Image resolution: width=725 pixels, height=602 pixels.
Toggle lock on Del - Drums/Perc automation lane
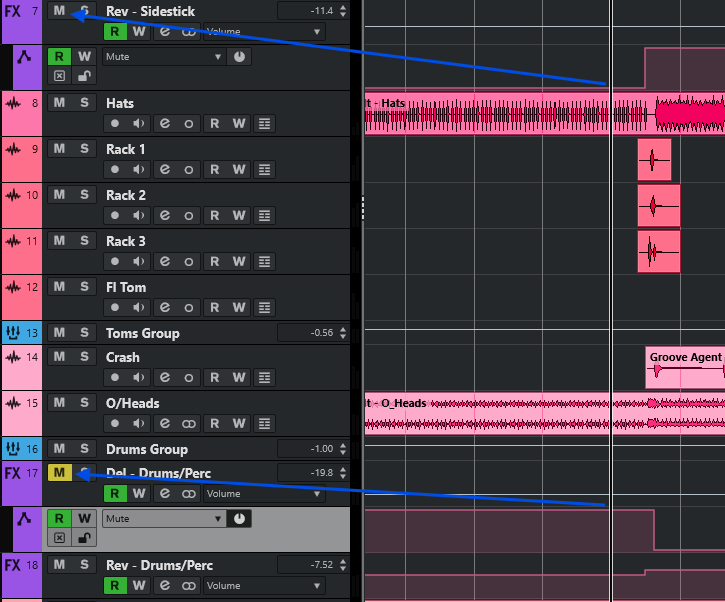(x=84, y=538)
